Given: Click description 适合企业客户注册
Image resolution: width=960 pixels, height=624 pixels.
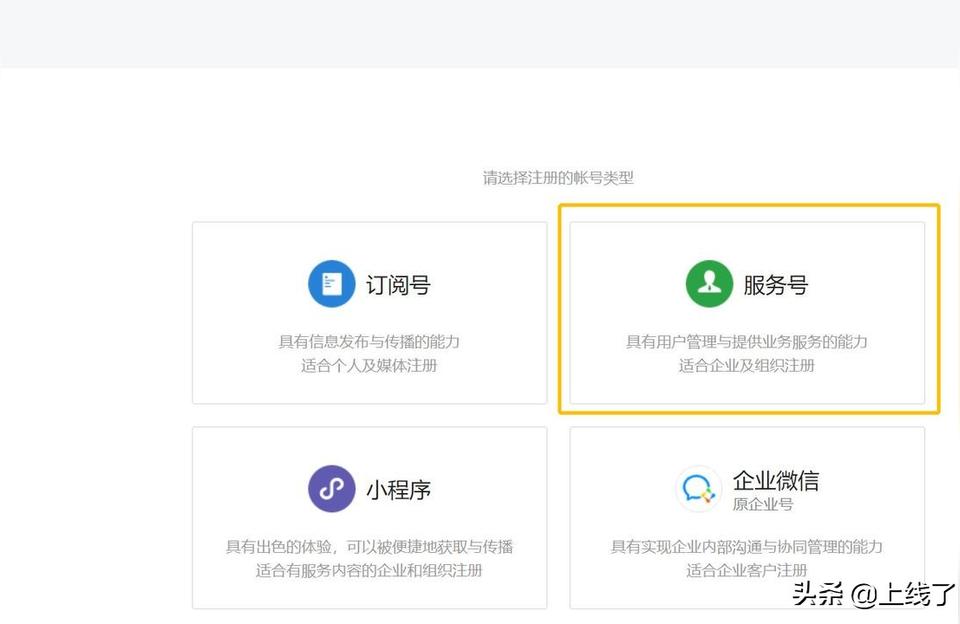Looking at the screenshot, I should pos(747,570).
